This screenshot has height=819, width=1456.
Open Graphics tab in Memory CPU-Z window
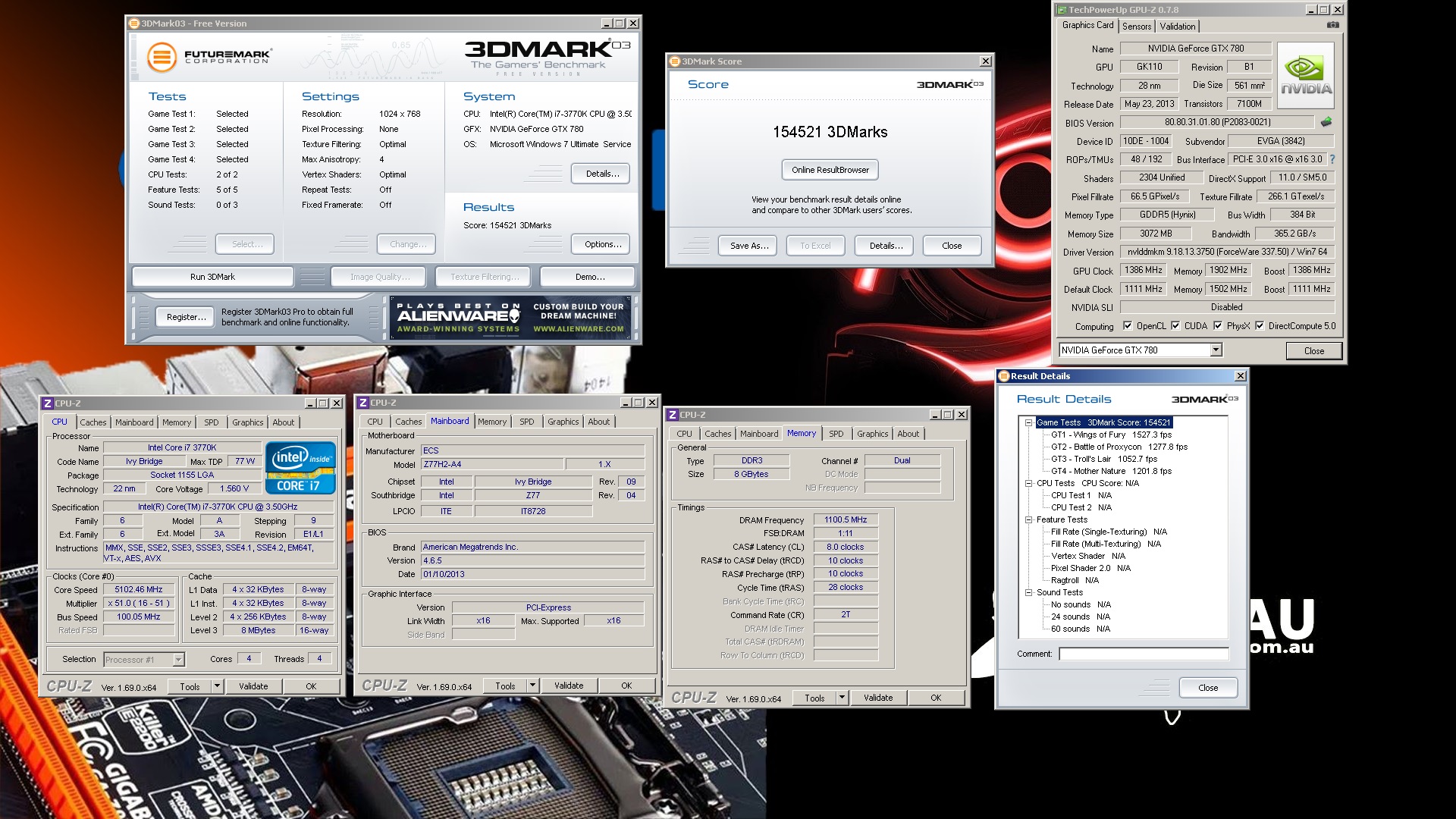tap(872, 434)
